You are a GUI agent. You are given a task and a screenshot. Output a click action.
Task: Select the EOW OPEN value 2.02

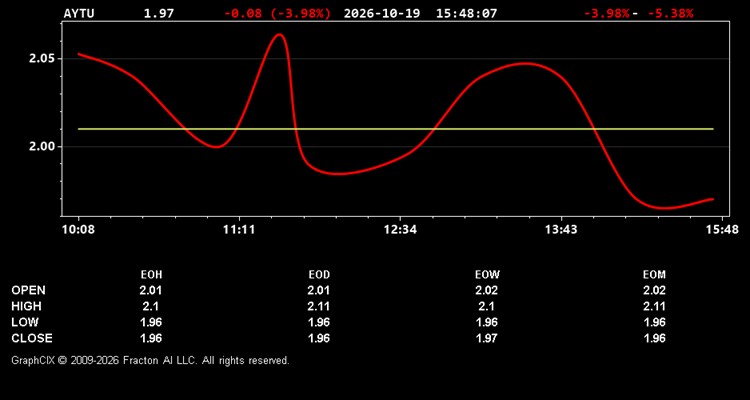click(487, 290)
